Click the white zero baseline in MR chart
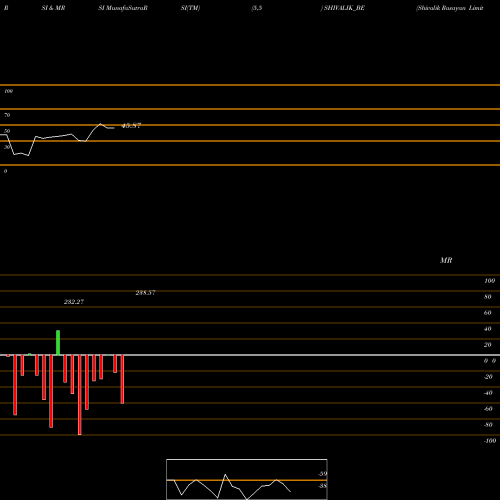 click(250, 355)
